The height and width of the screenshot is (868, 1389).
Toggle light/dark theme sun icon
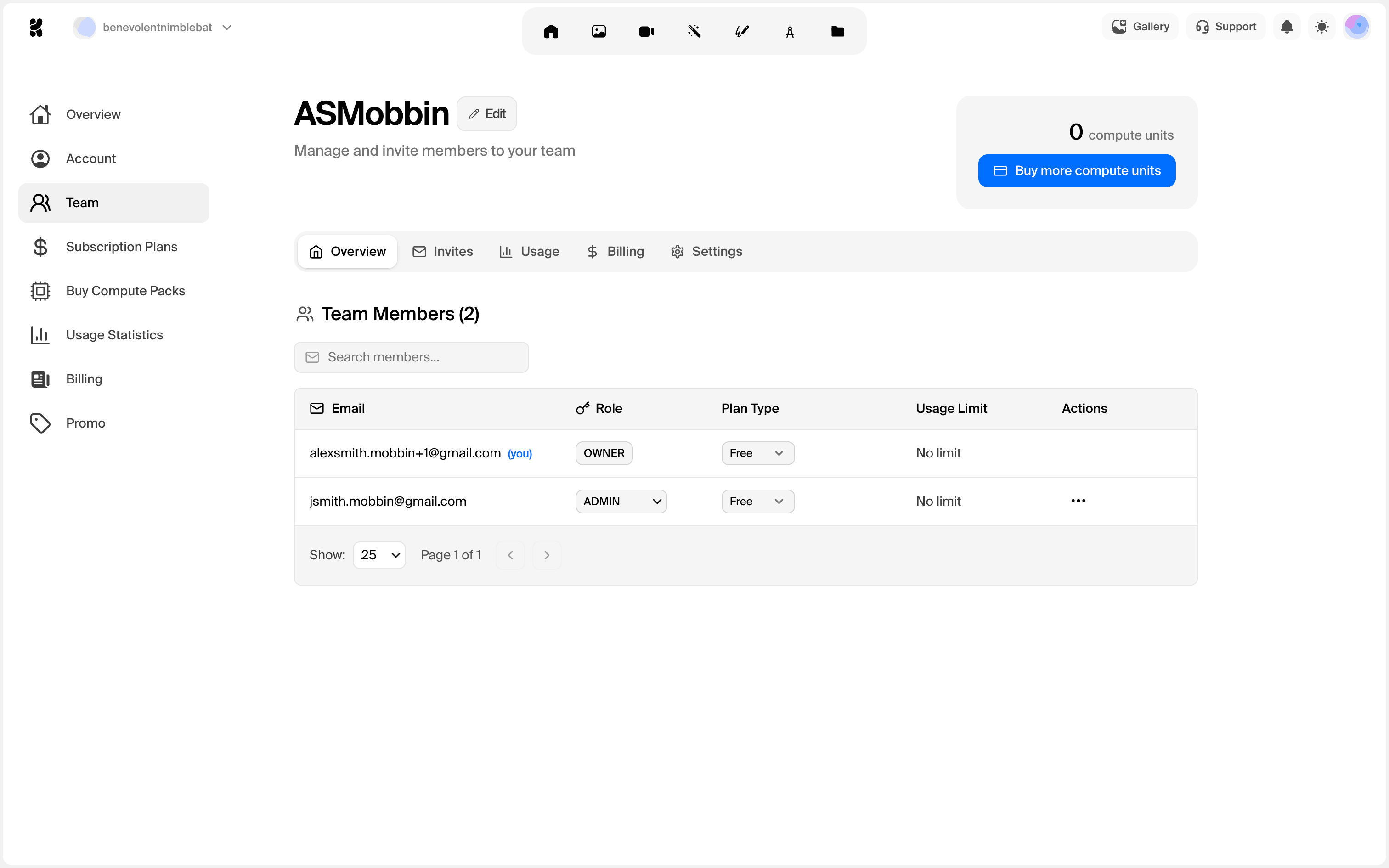click(1322, 27)
